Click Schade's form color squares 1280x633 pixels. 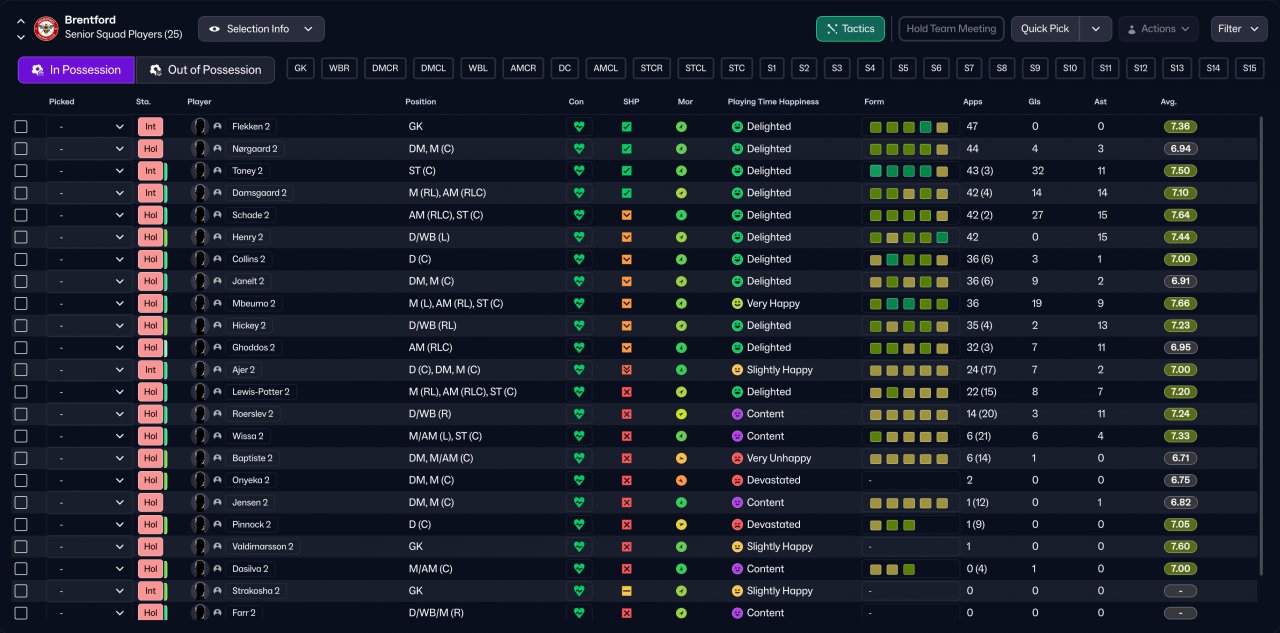point(909,215)
